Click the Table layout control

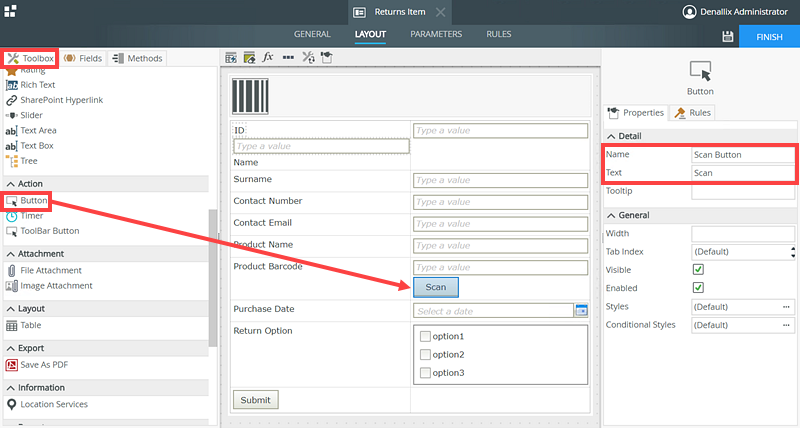(x=31, y=325)
